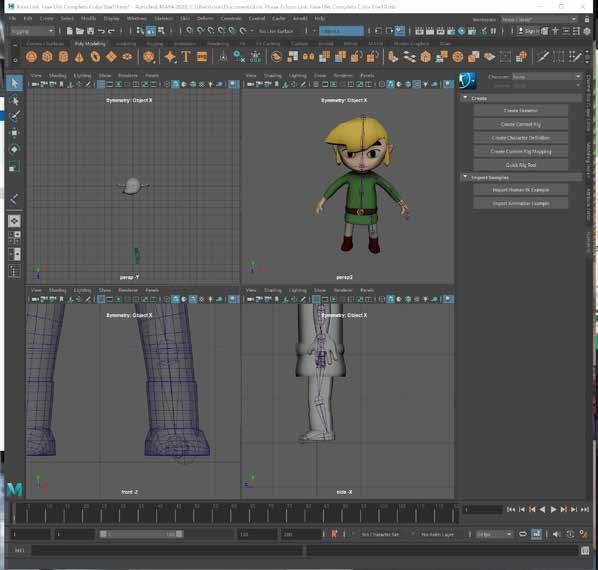The width and height of the screenshot is (598, 570).
Task: Open the menu set dropdown
Action: point(32,31)
